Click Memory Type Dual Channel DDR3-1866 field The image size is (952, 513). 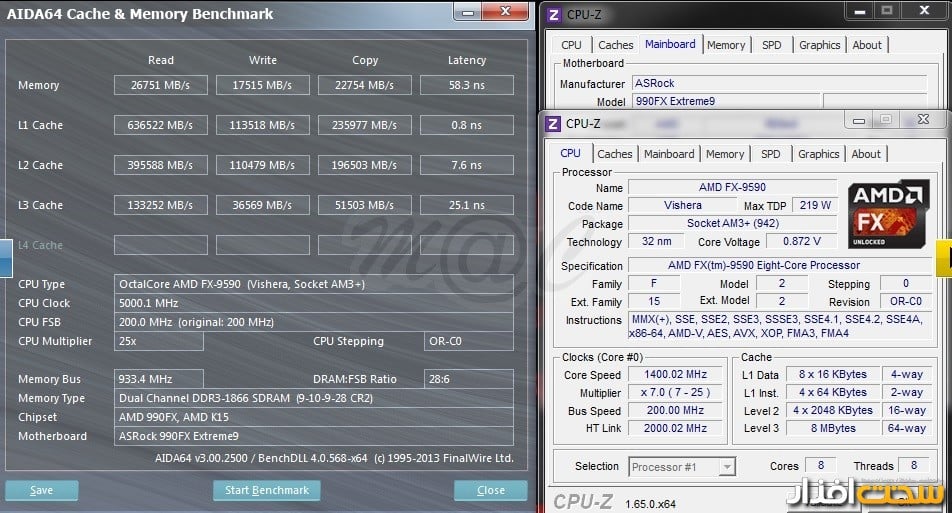[314, 398]
